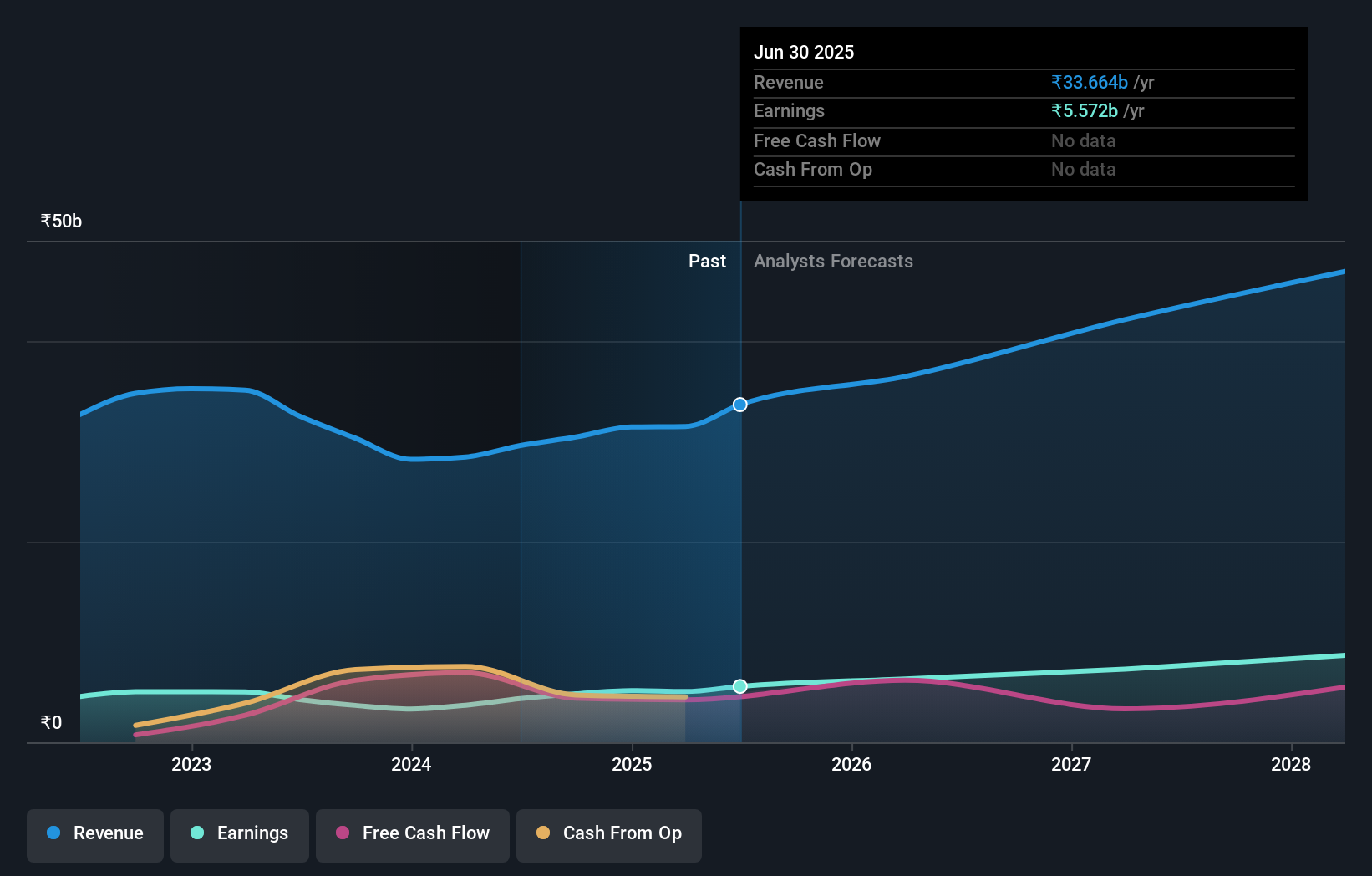Click the 2026 year label on the axis
Screen dimensions: 1372x876
click(x=851, y=764)
